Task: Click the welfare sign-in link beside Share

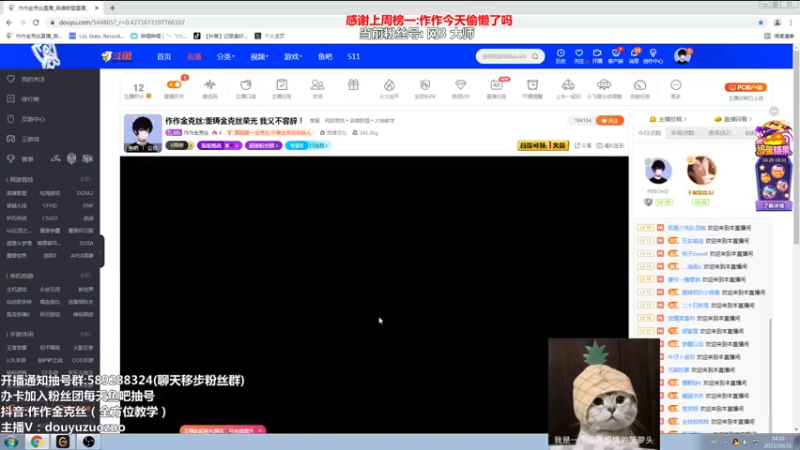Action: click(610, 145)
